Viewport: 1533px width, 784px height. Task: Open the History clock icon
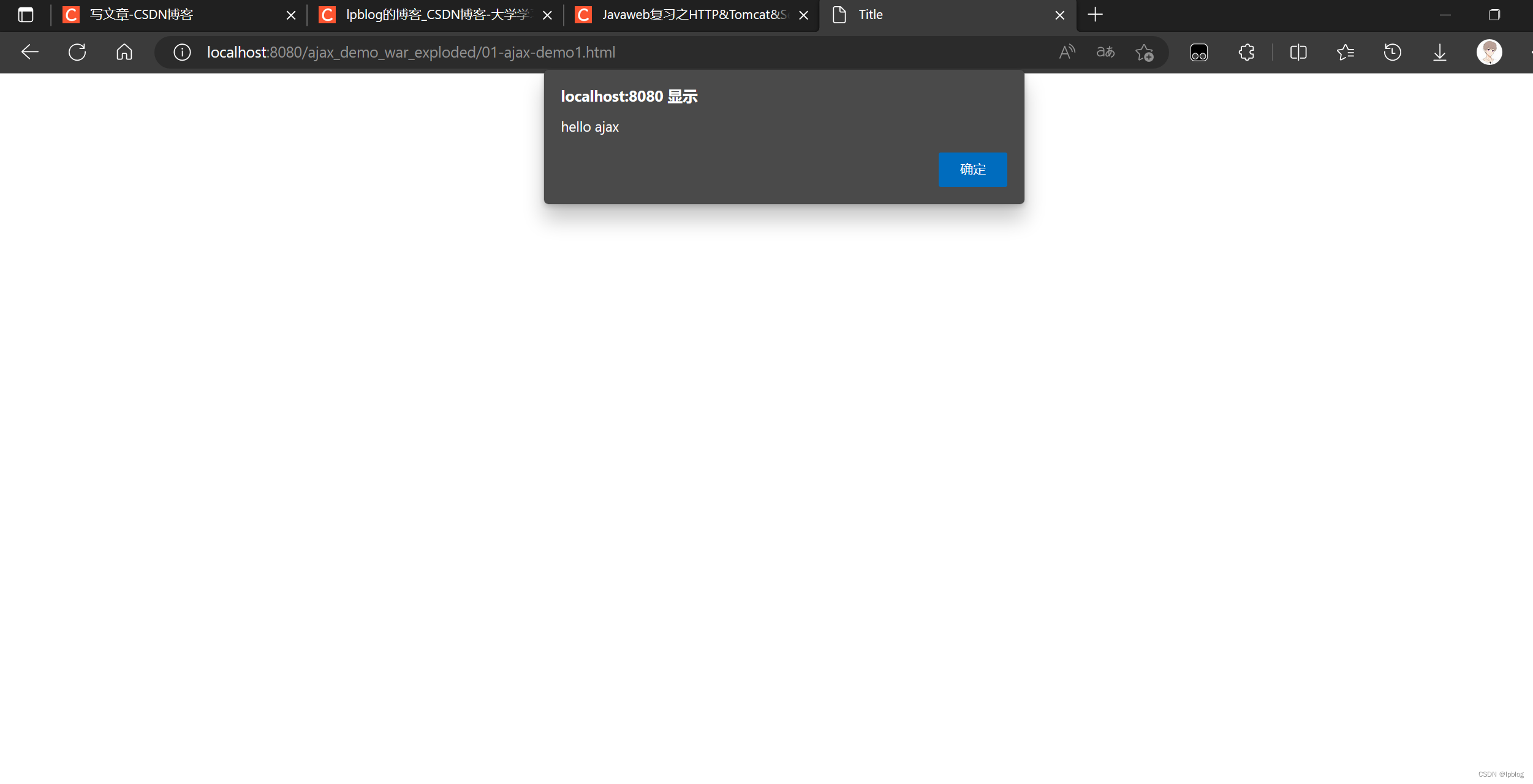[x=1393, y=52]
